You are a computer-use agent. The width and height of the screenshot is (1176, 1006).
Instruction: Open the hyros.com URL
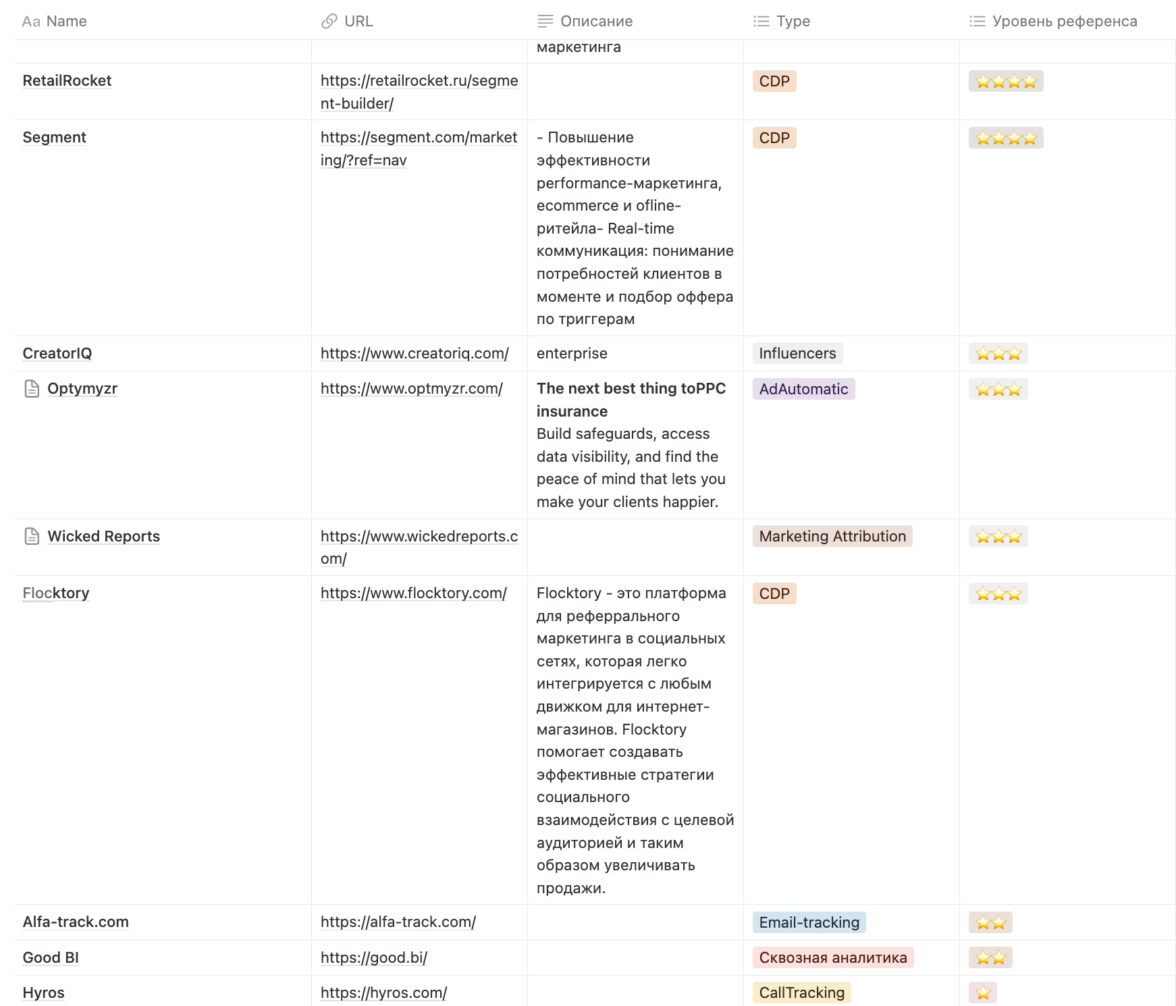pos(383,993)
